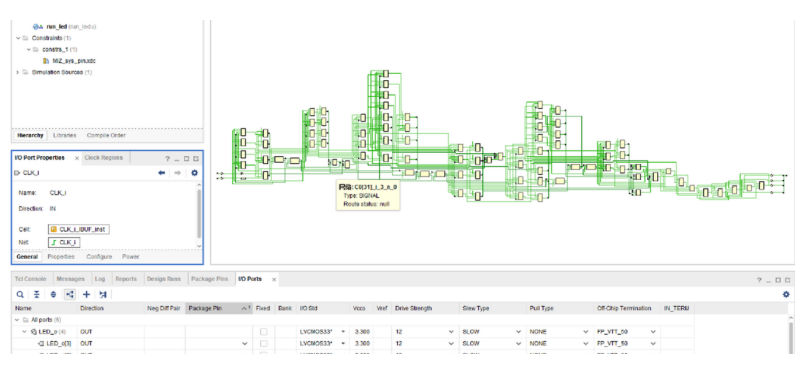The width and height of the screenshot is (807, 378).
Task: Open the Messages tab
Action: pos(71,279)
